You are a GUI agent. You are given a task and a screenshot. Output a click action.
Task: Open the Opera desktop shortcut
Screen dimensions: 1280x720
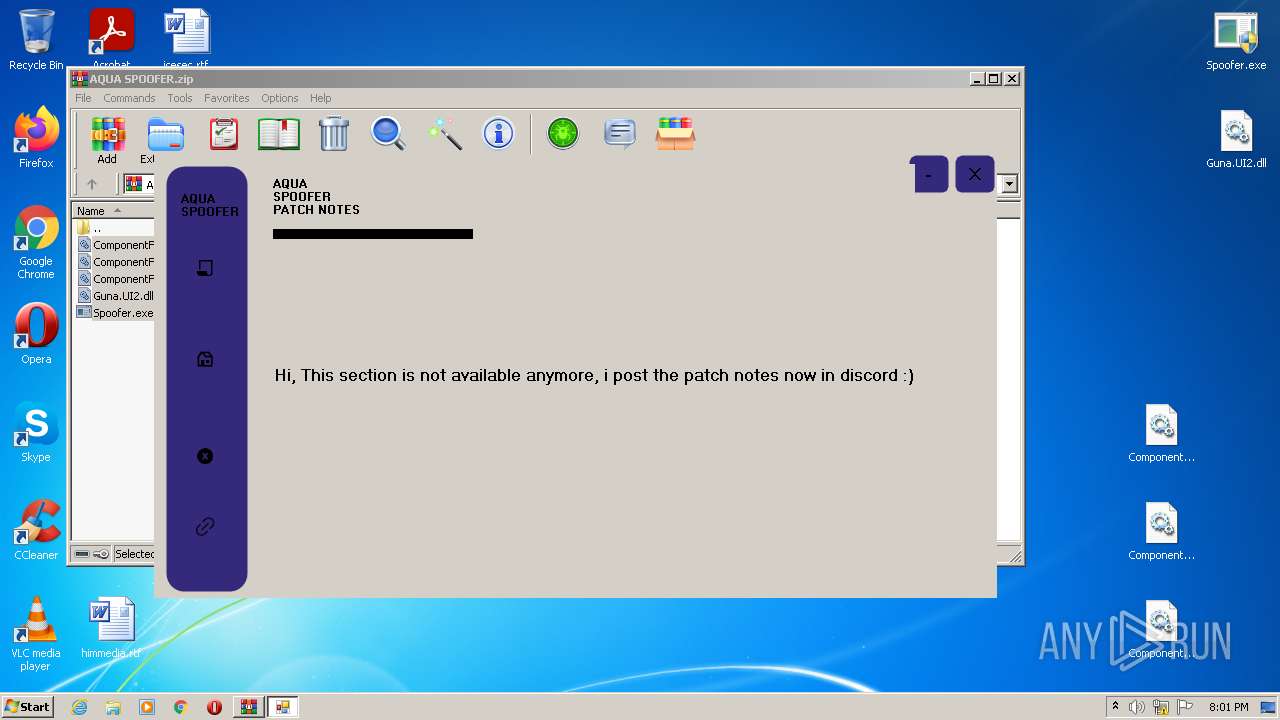(x=36, y=334)
